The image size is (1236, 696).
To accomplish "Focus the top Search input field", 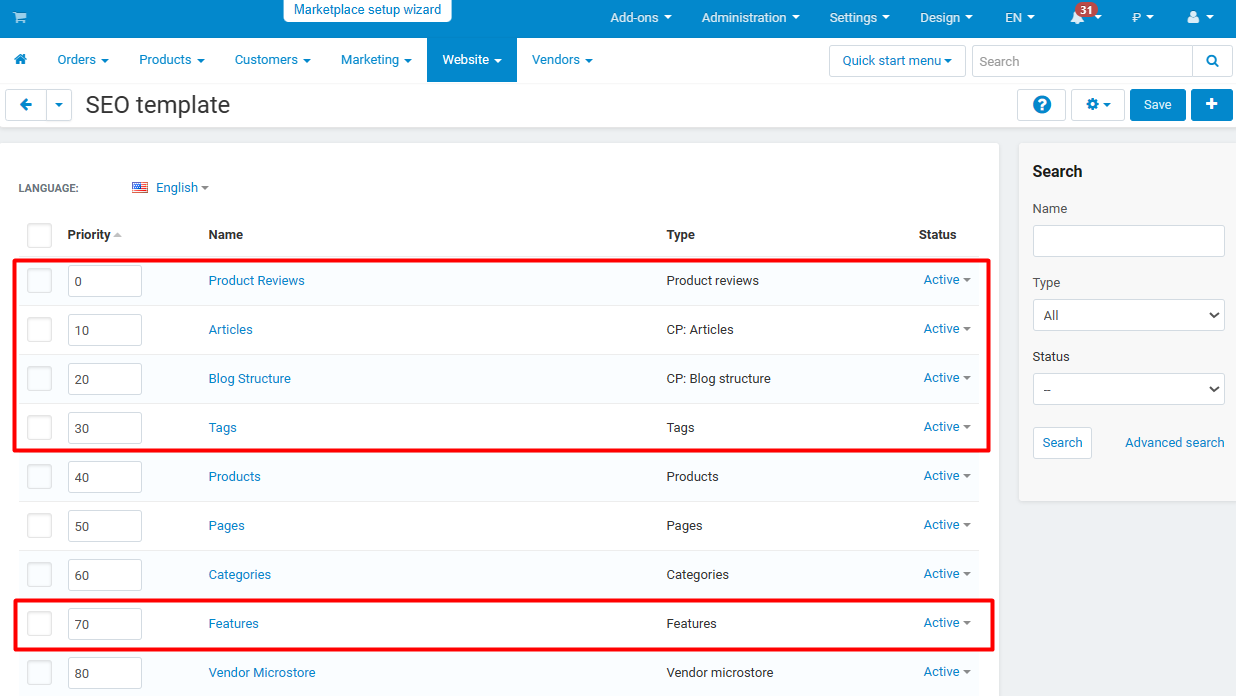I will [x=1082, y=61].
